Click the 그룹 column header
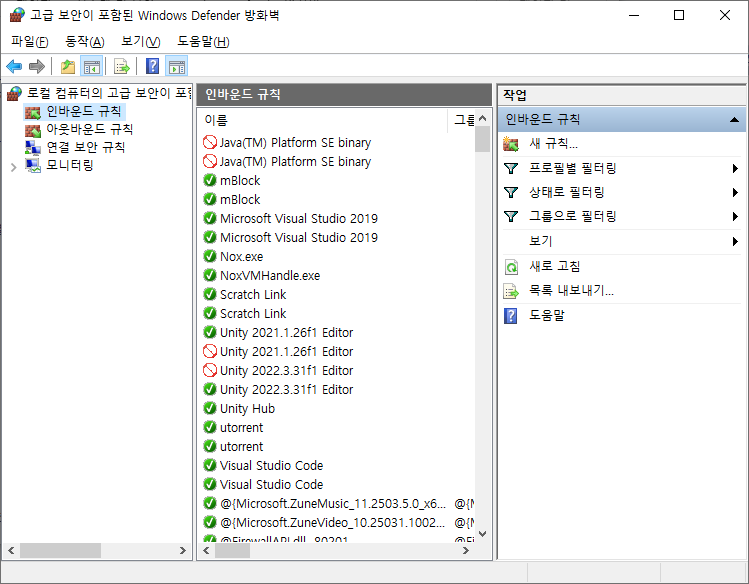The height and width of the screenshot is (584, 749). click(461, 120)
